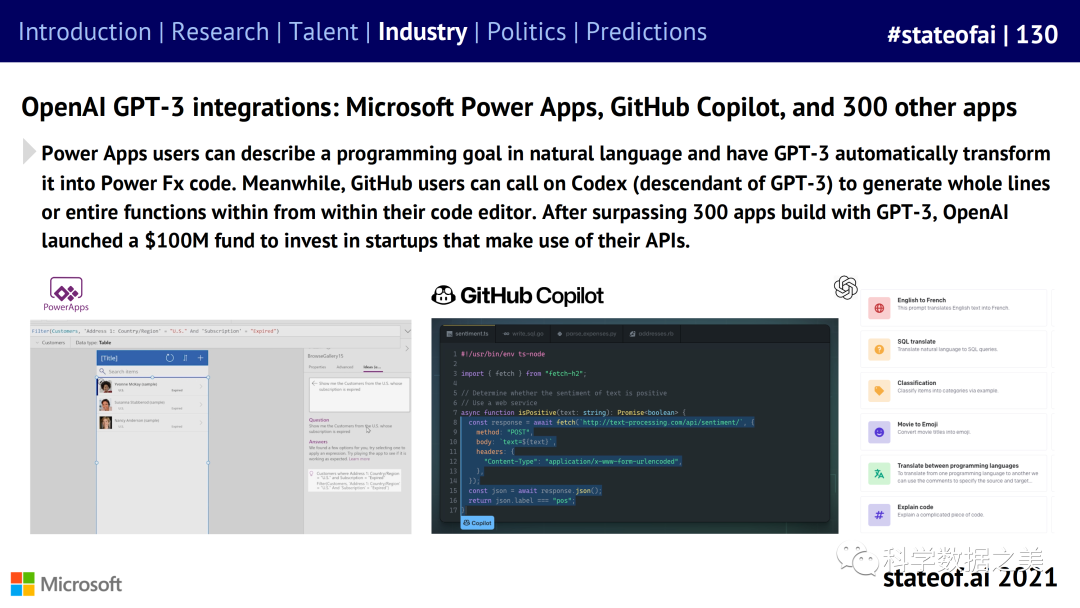Click the PowerApps logo icon
Screen dimensions: 1080x608
(x=66, y=289)
